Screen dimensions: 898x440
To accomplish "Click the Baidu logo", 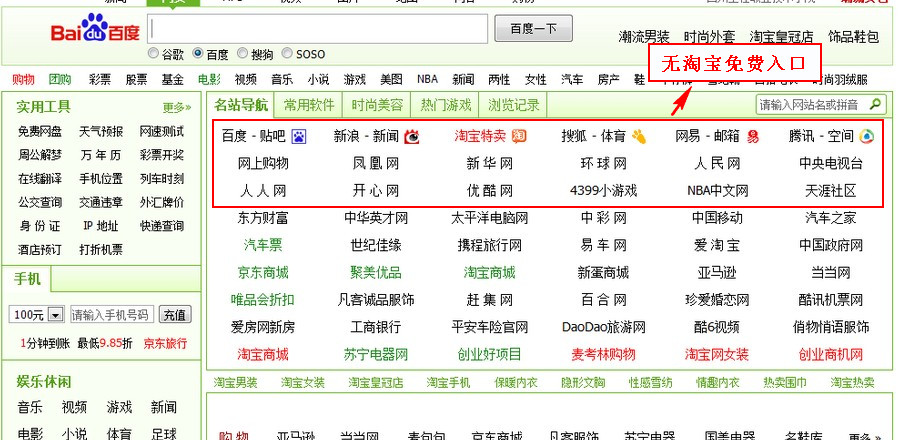I will (95, 30).
